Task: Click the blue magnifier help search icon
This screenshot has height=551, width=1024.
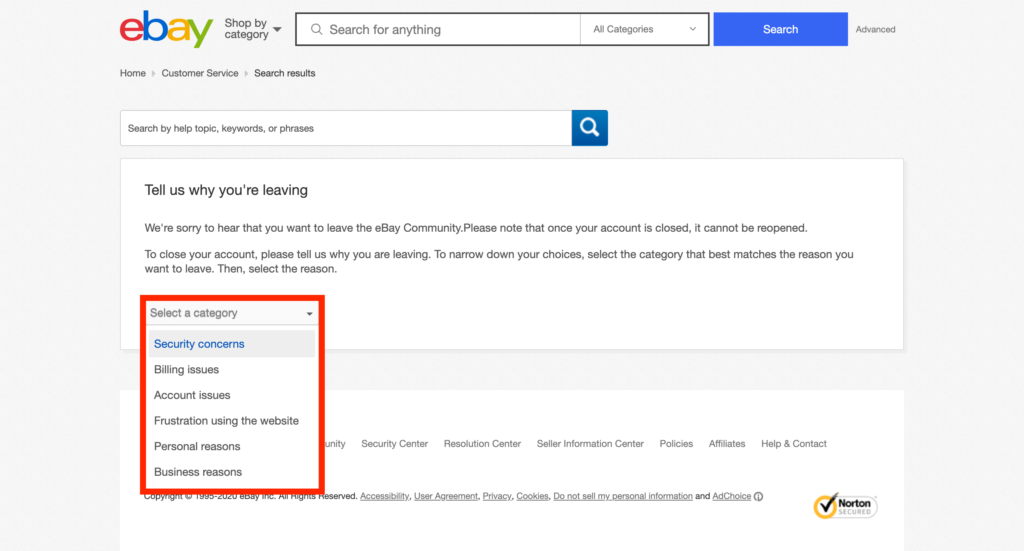Action: (589, 128)
